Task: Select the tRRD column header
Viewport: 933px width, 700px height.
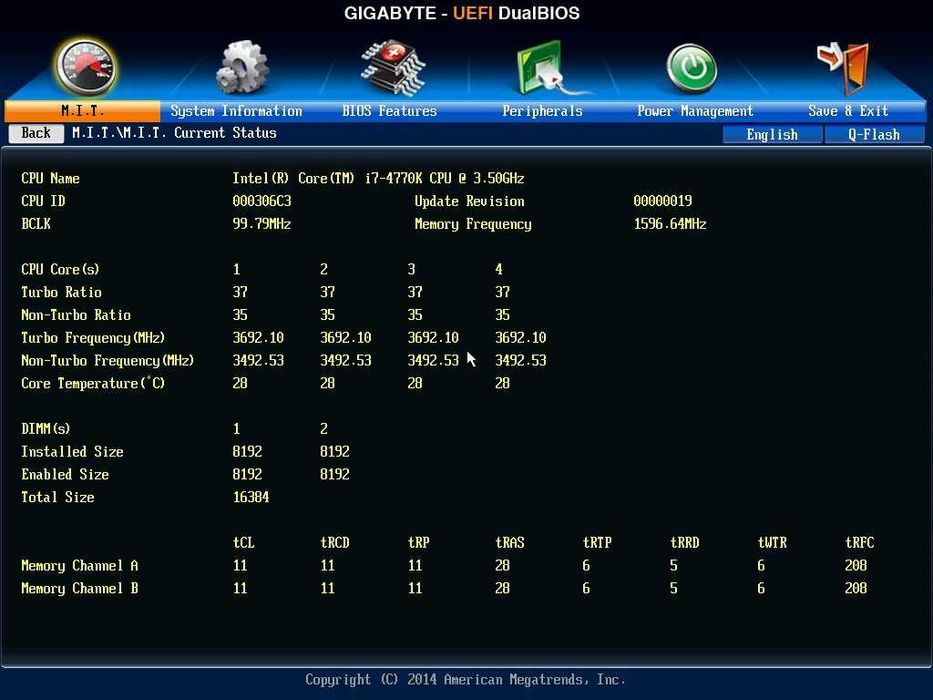Action: (685, 543)
